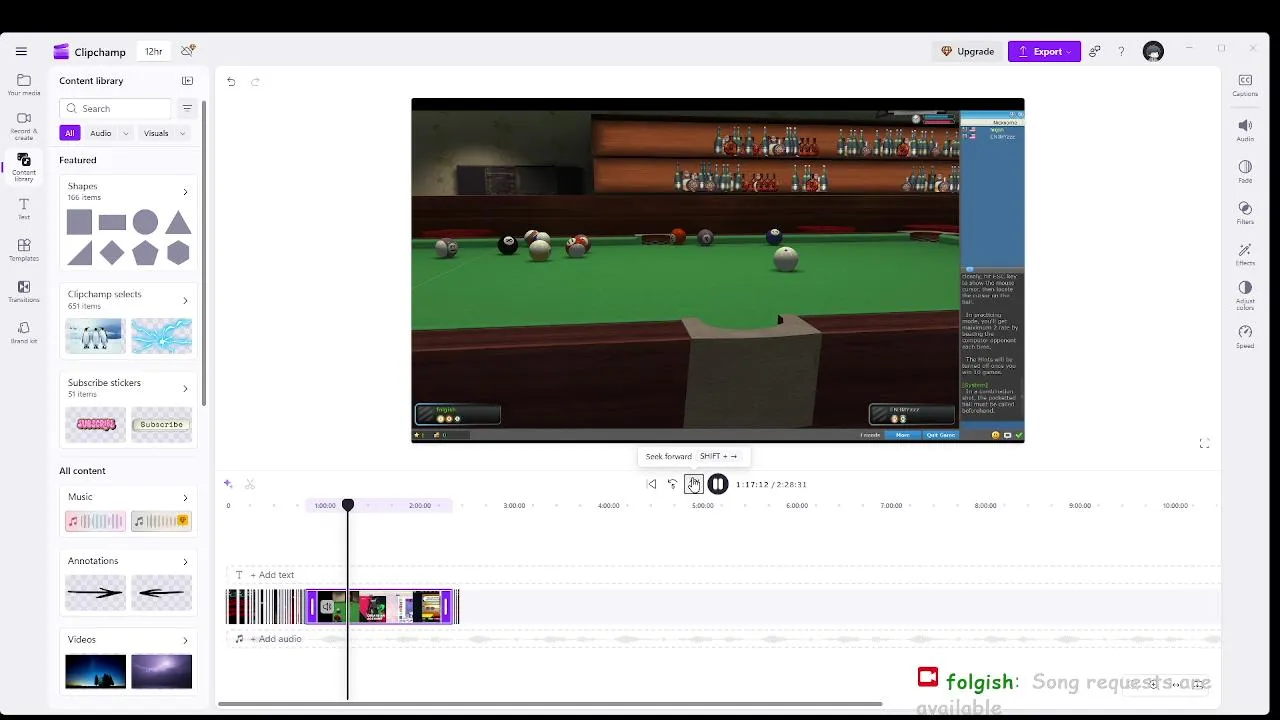Click the Seek forward button

coord(694,484)
